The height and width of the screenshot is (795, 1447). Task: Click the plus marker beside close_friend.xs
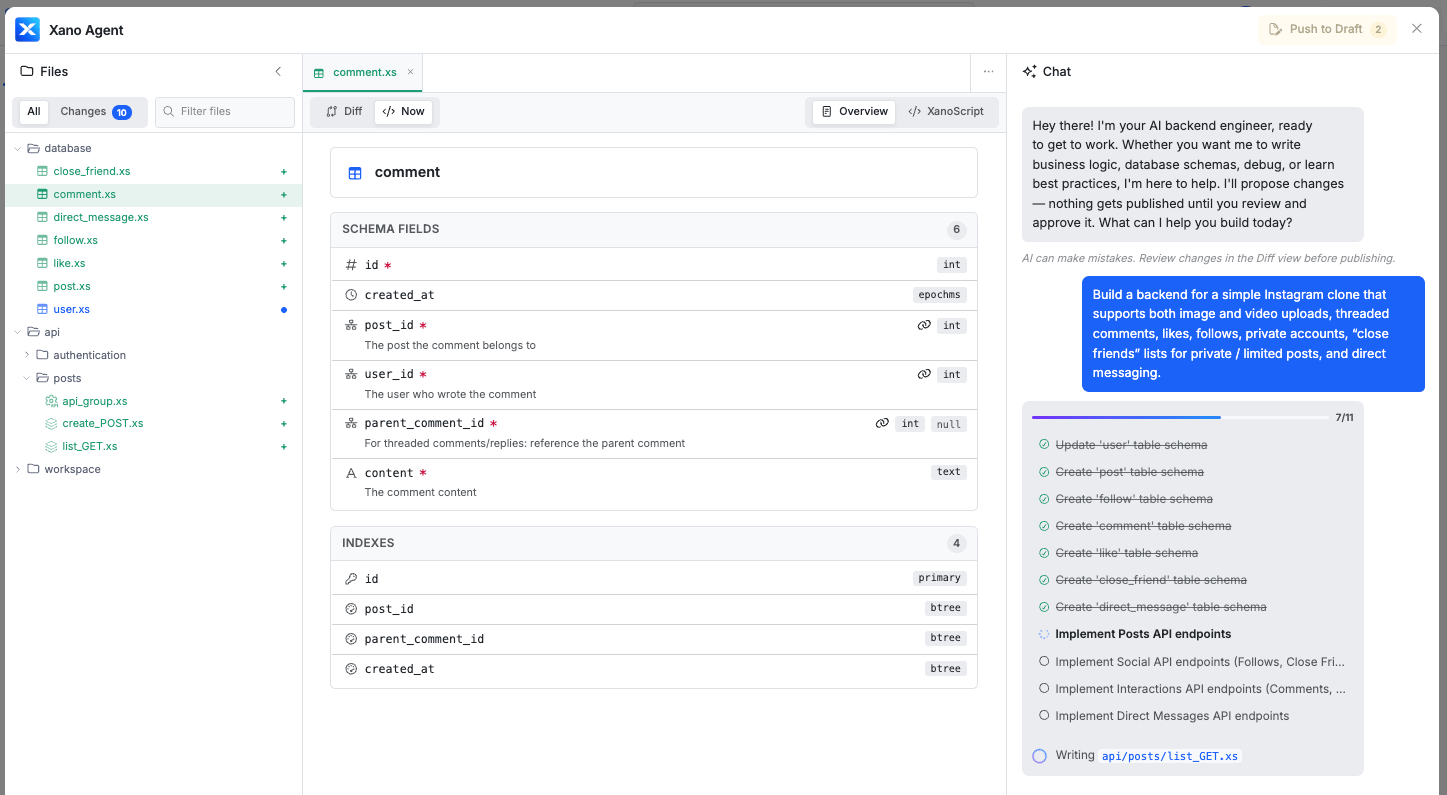point(284,172)
